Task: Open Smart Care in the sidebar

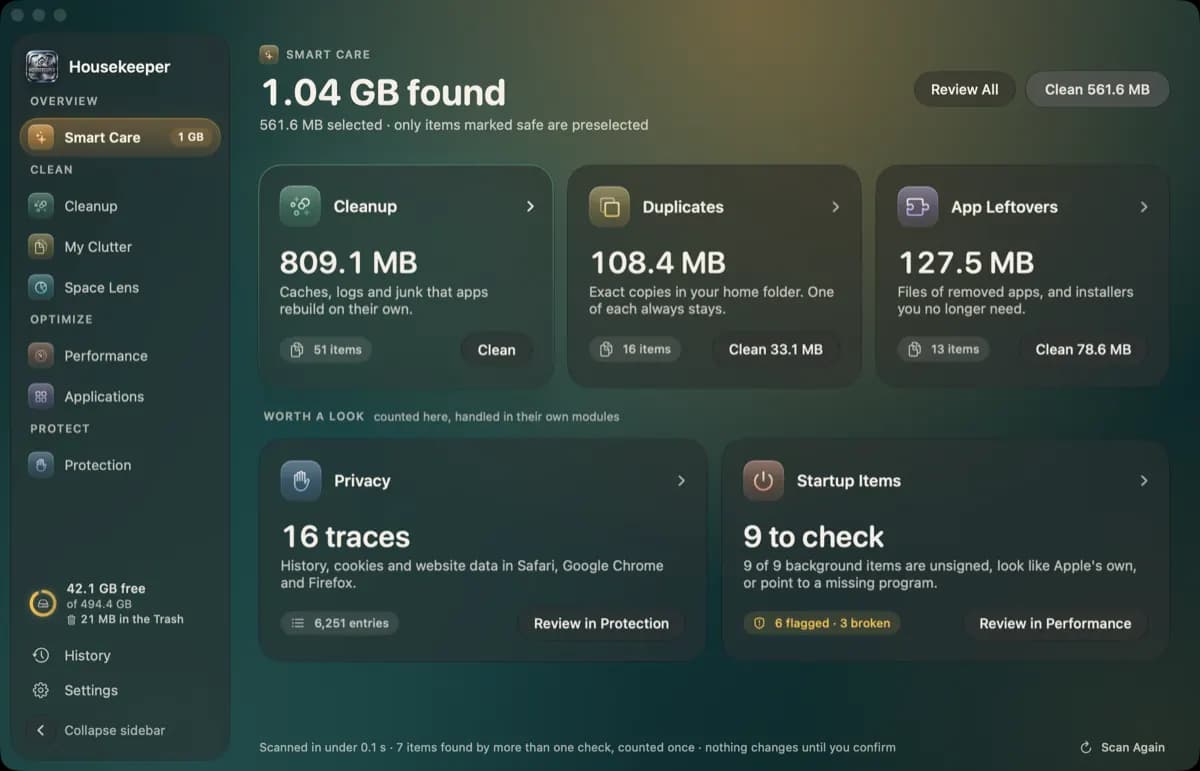Action: [120, 137]
